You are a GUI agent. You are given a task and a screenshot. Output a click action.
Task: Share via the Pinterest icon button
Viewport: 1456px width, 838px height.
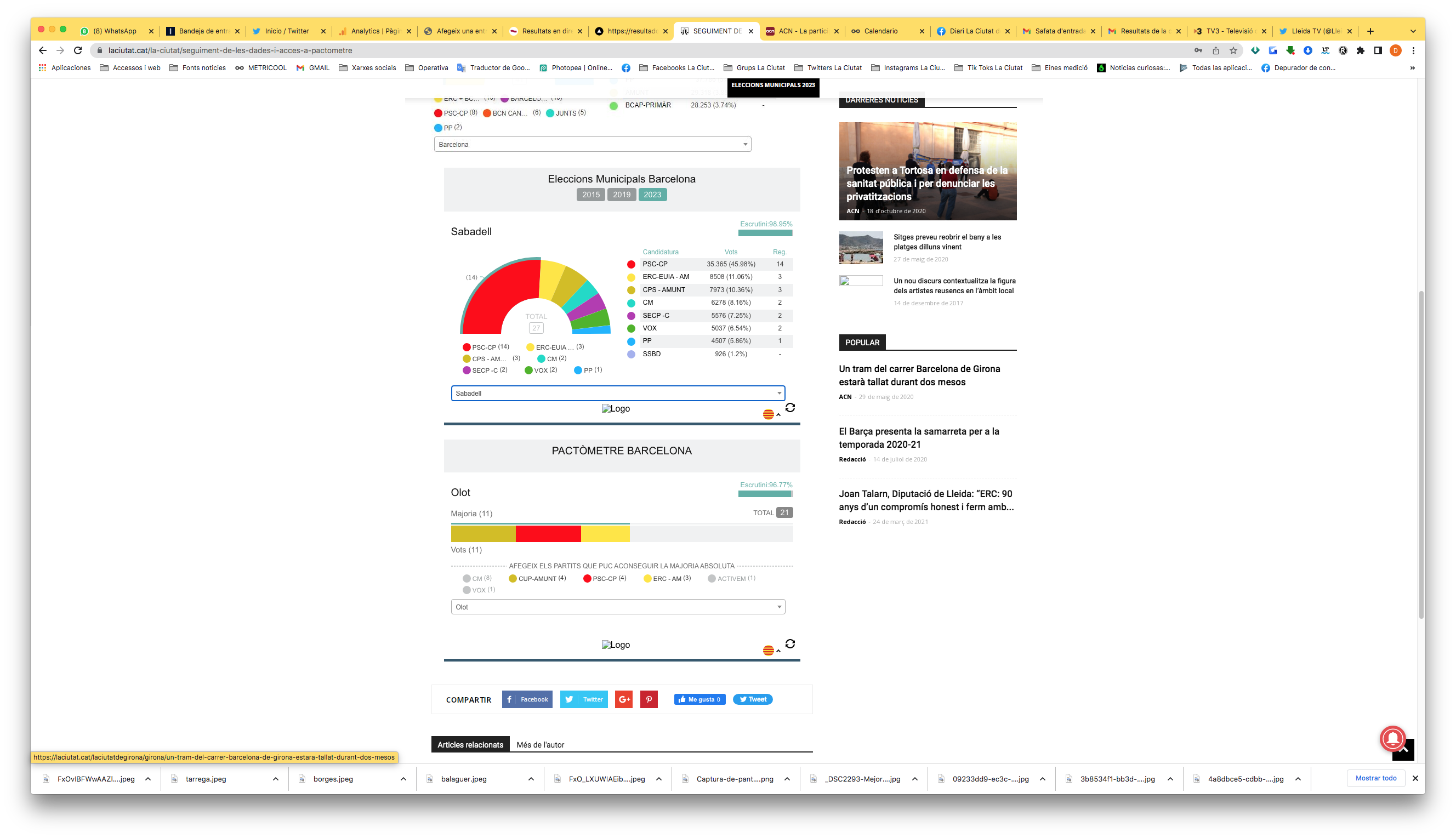[x=649, y=699]
